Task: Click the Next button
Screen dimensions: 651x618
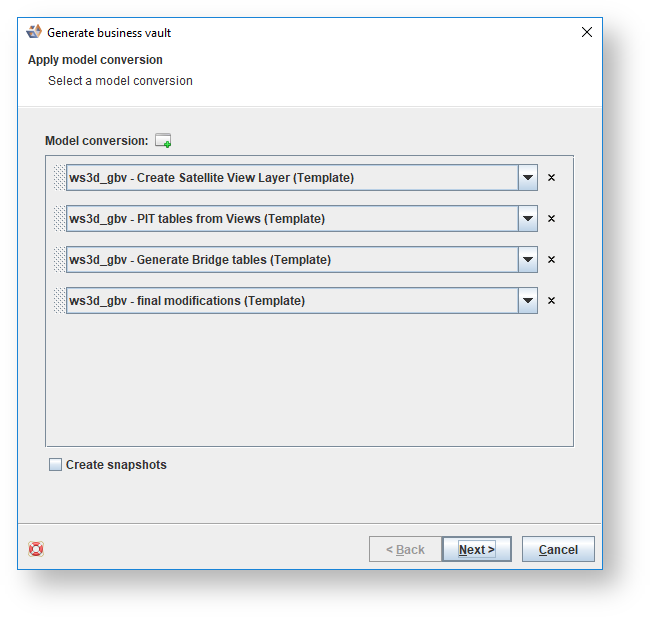Action: click(x=476, y=549)
